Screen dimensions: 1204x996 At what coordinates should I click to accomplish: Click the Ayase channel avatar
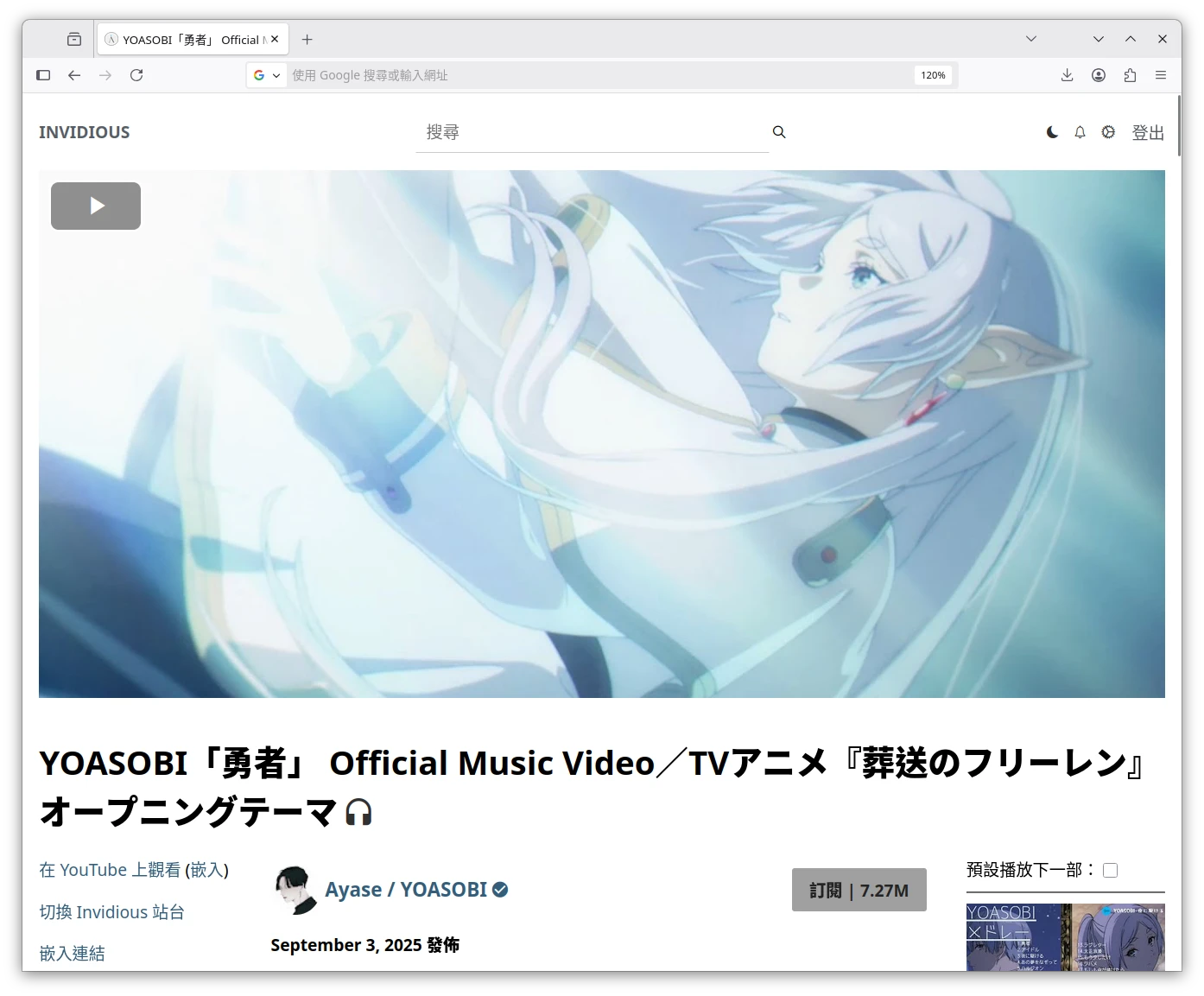tap(295, 890)
